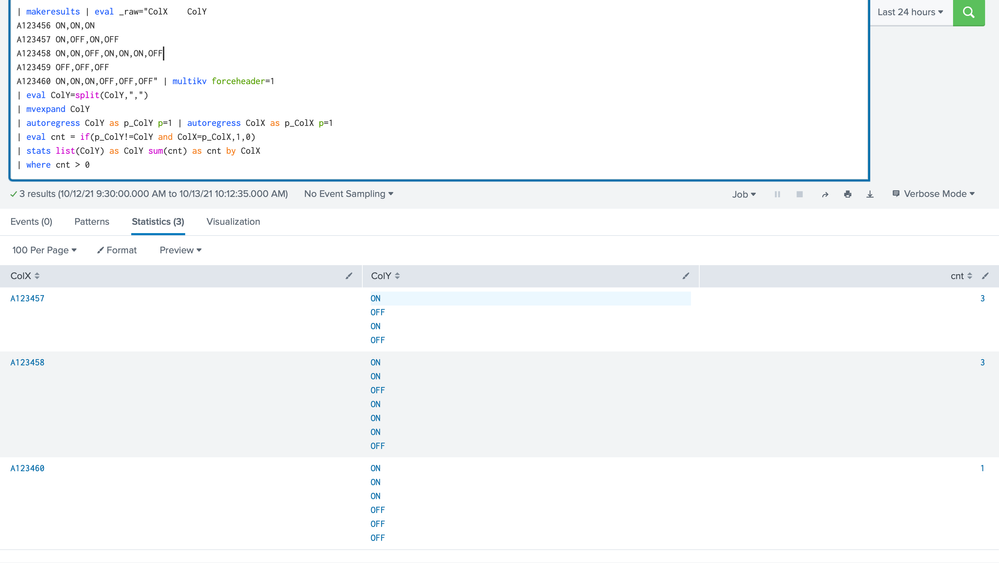999x563 pixels.
Task: Stop the search job
Action: [800, 194]
